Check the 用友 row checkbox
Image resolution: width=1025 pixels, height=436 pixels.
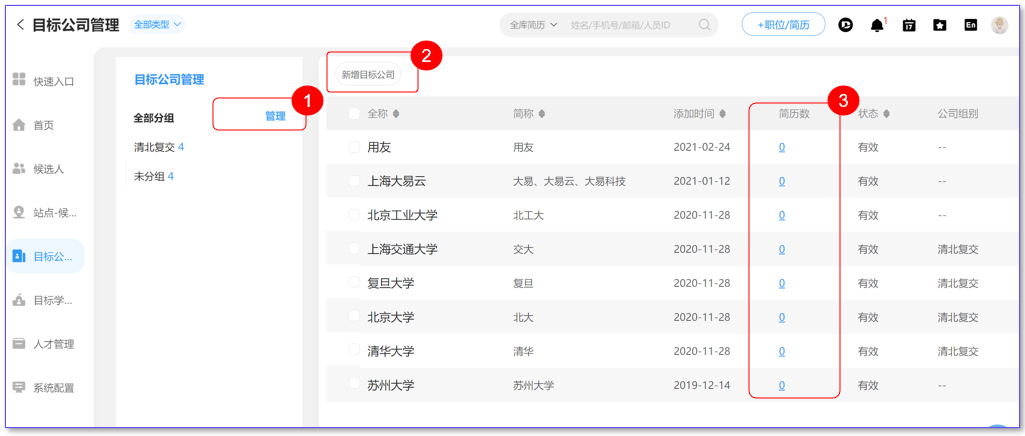354,146
